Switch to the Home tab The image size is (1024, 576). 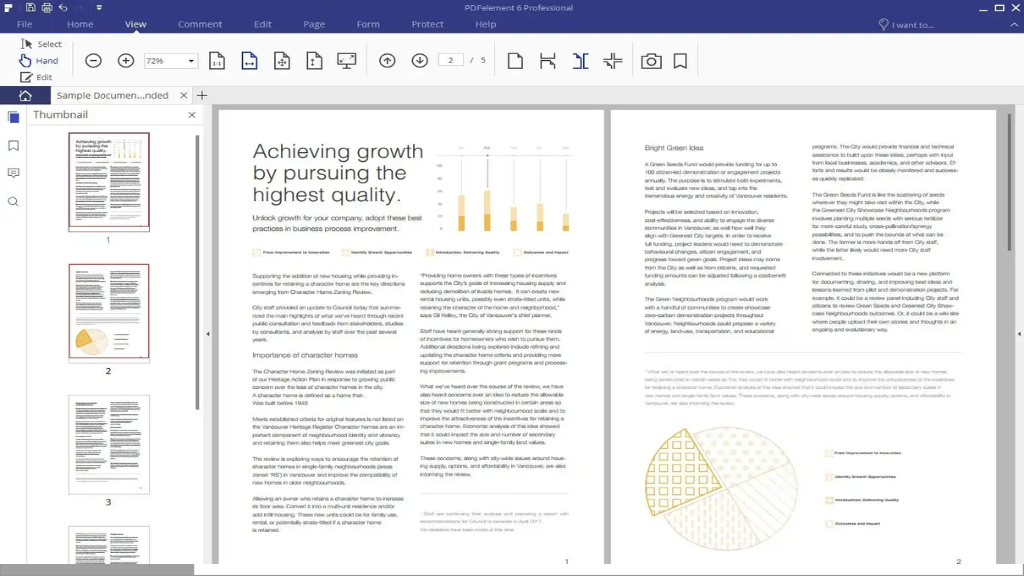click(x=80, y=24)
